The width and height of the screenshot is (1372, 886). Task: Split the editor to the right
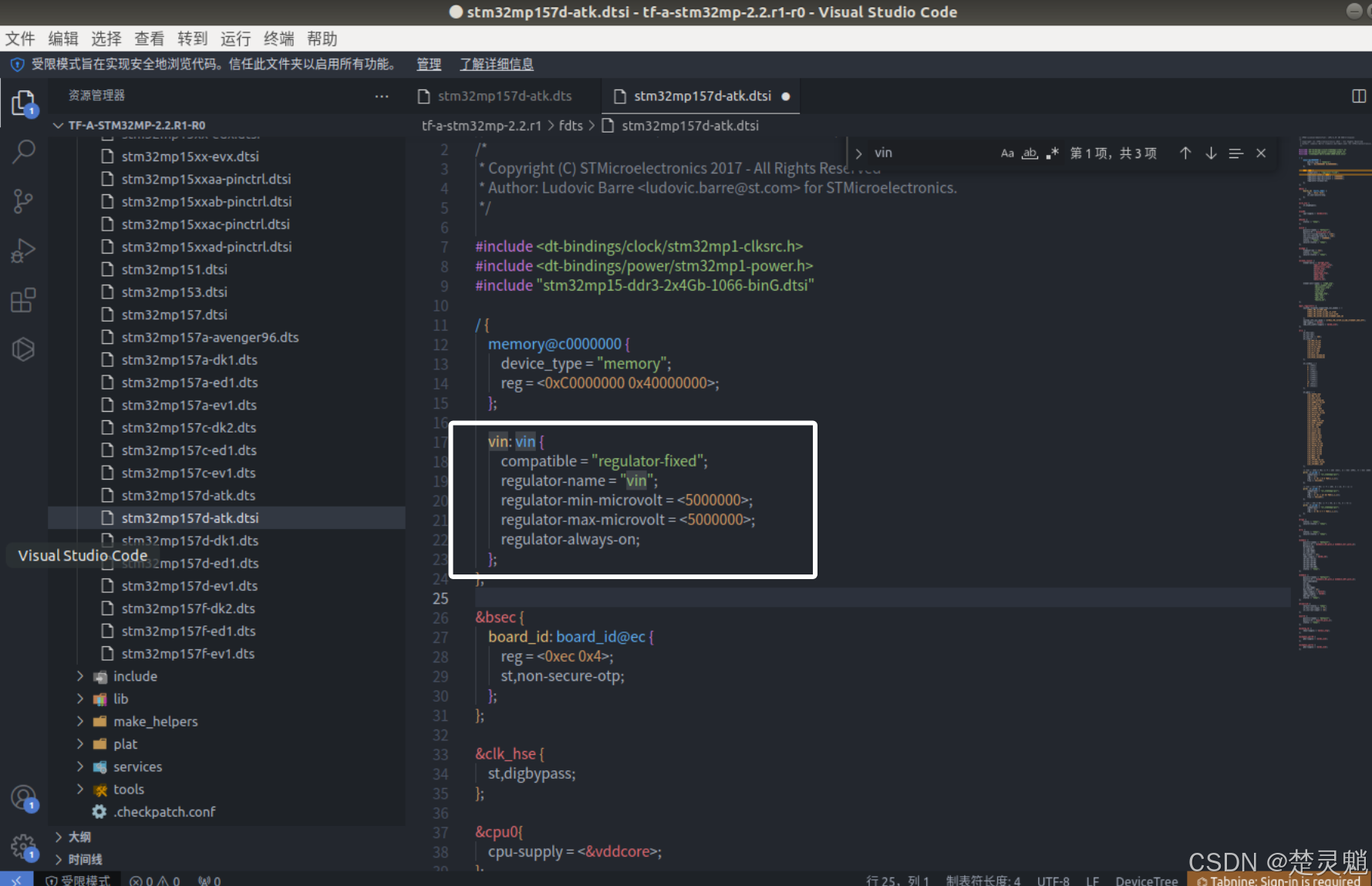(x=1359, y=96)
